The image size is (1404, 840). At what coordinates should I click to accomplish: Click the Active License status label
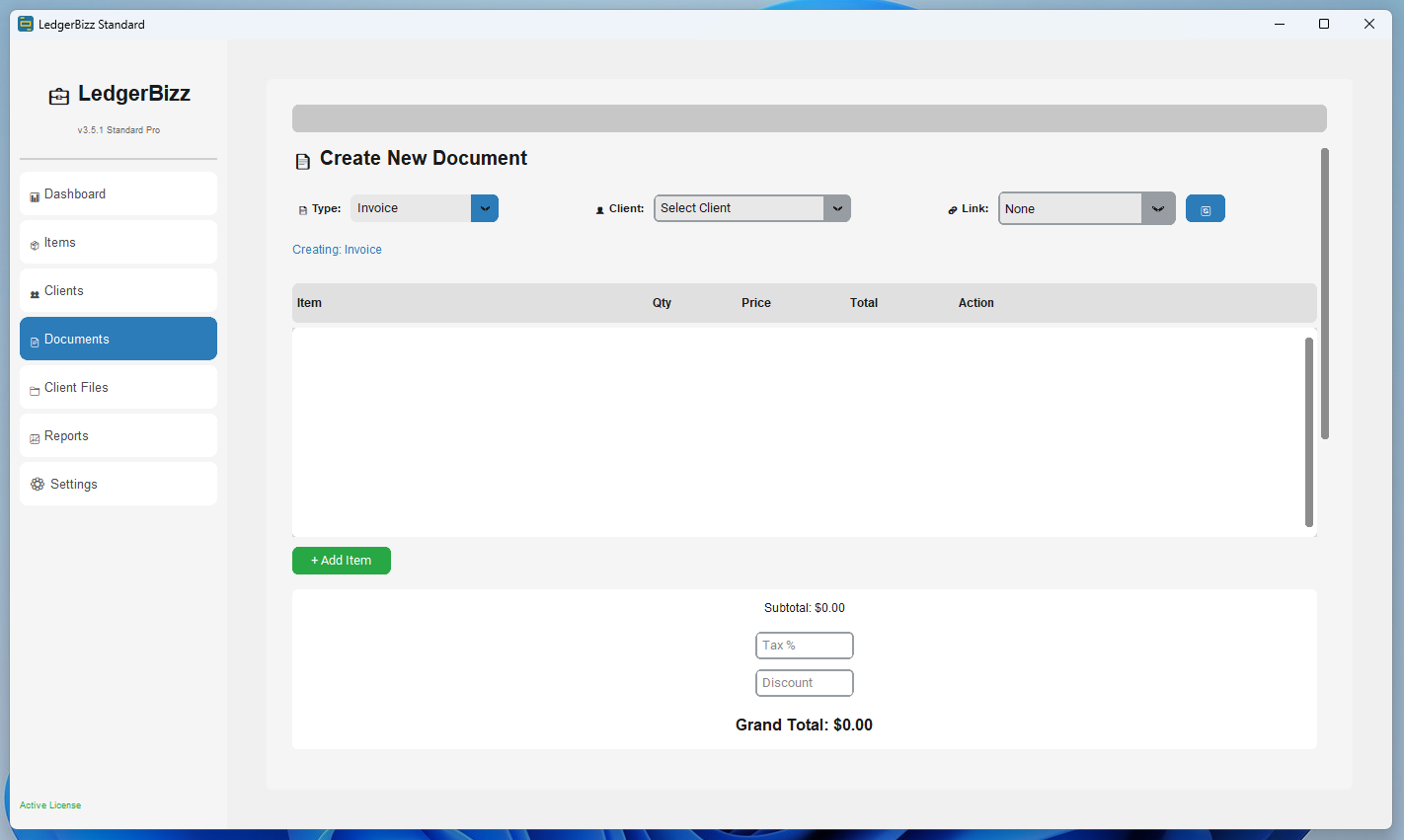[50, 805]
